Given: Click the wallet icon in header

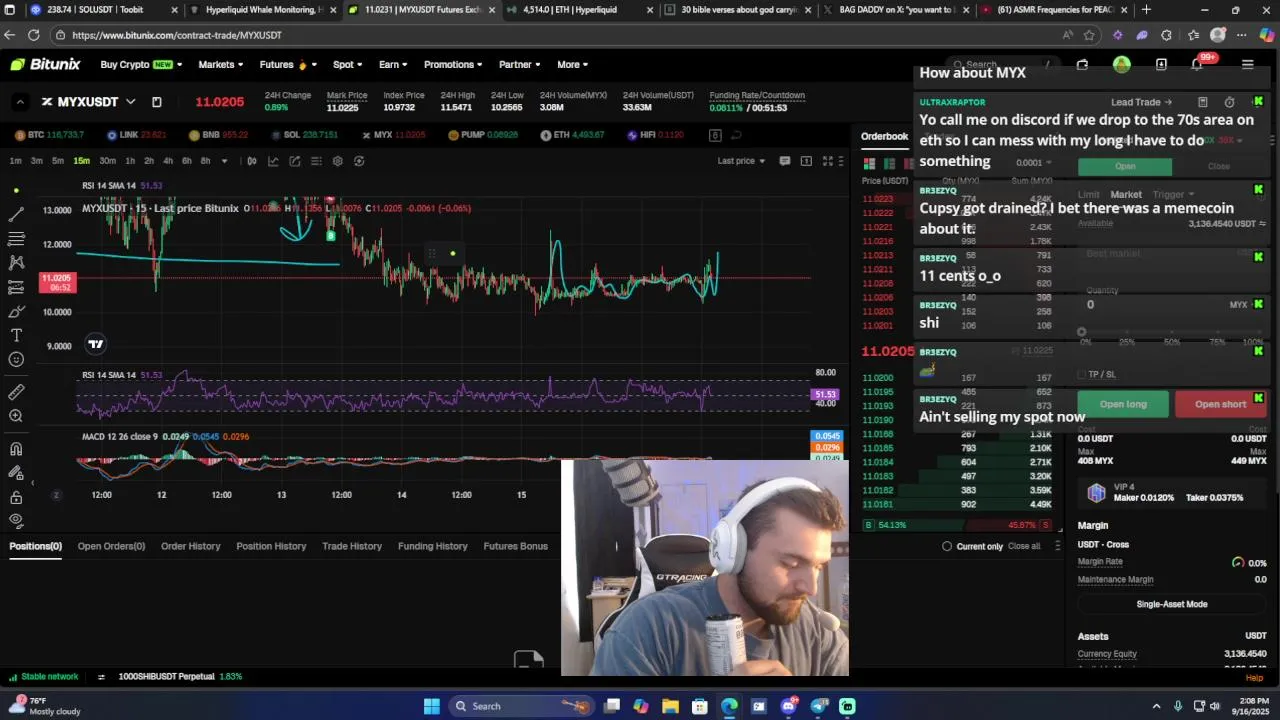Looking at the screenshot, I should click(x=1082, y=64).
